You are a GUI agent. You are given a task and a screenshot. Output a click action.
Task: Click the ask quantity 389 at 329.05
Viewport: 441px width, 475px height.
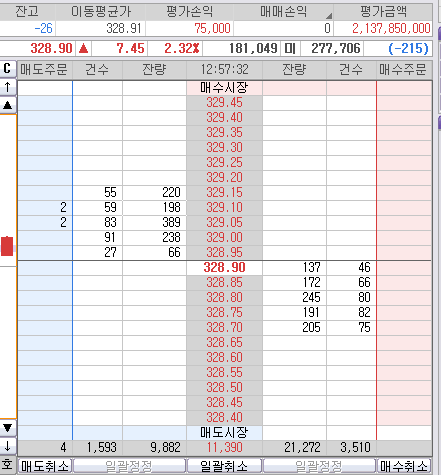point(171,223)
